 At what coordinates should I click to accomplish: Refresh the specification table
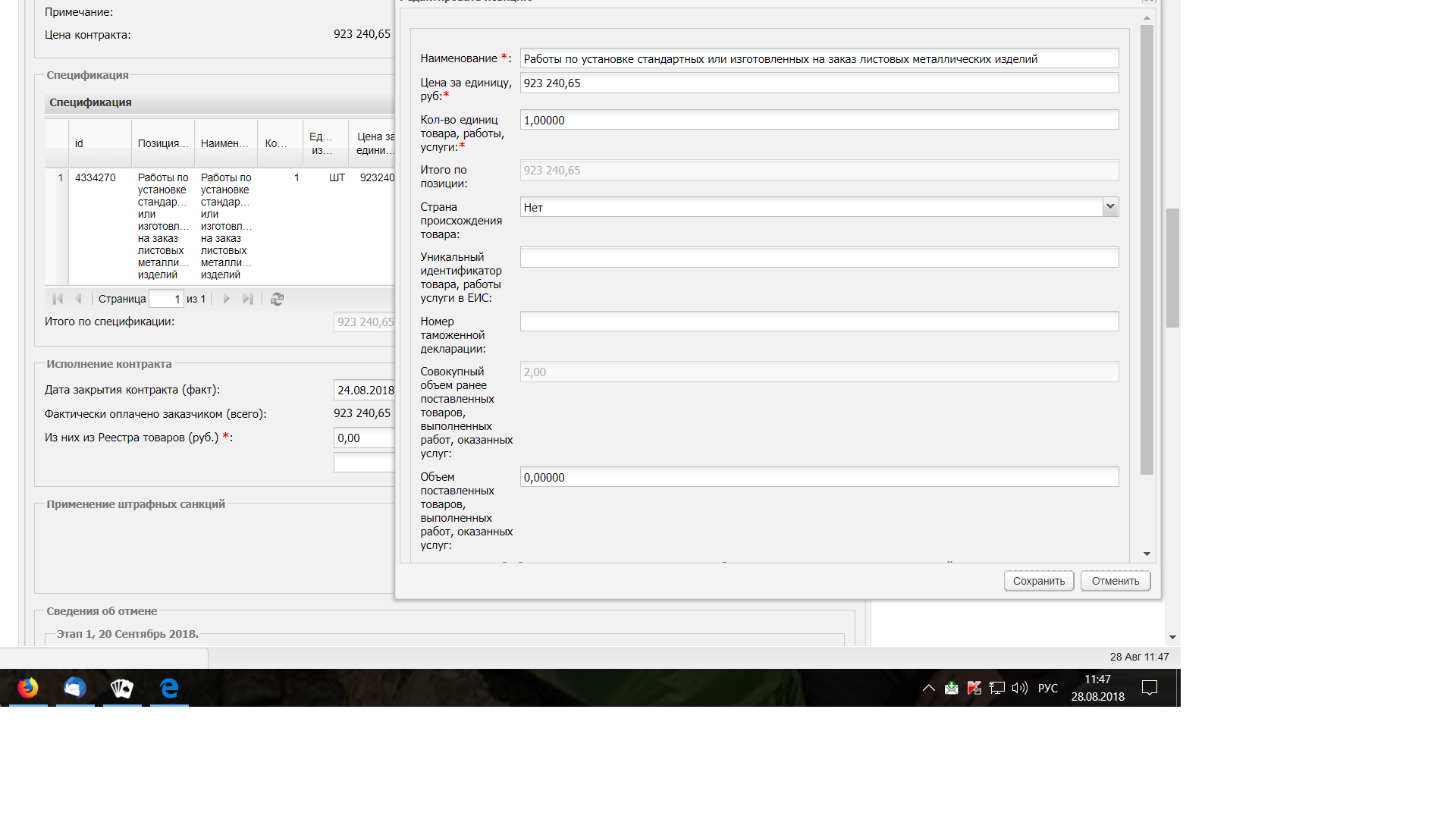[277, 299]
